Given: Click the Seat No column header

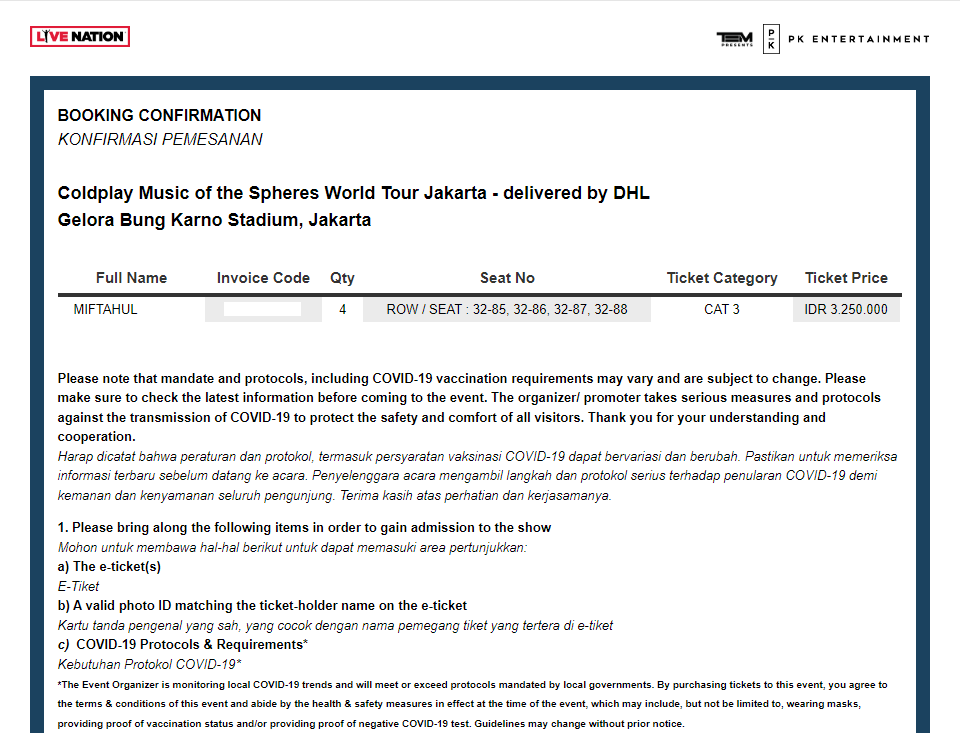Looking at the screenshot, I should (507, 278).
